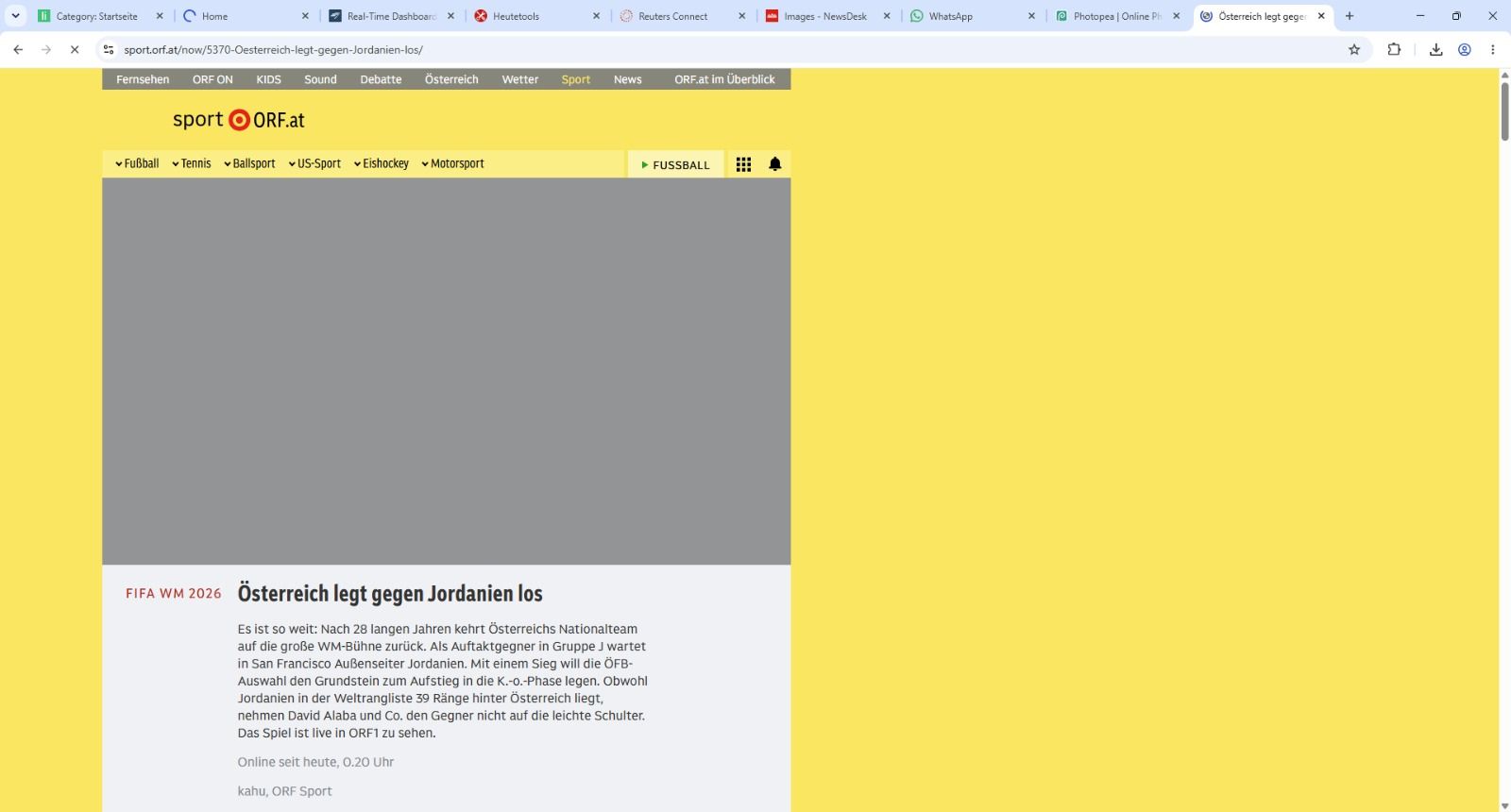Expand the Motorsport dropdown menu

[x=452, y=163]
